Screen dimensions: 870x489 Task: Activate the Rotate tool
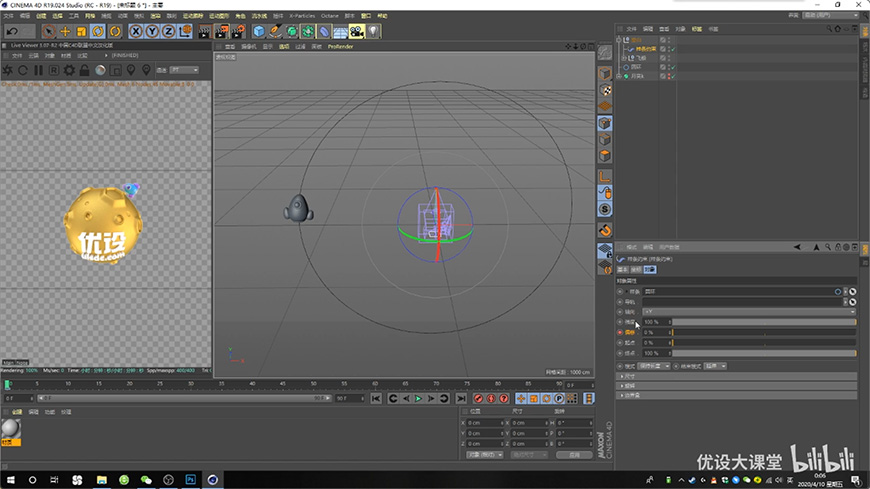[x=98, y=32]
